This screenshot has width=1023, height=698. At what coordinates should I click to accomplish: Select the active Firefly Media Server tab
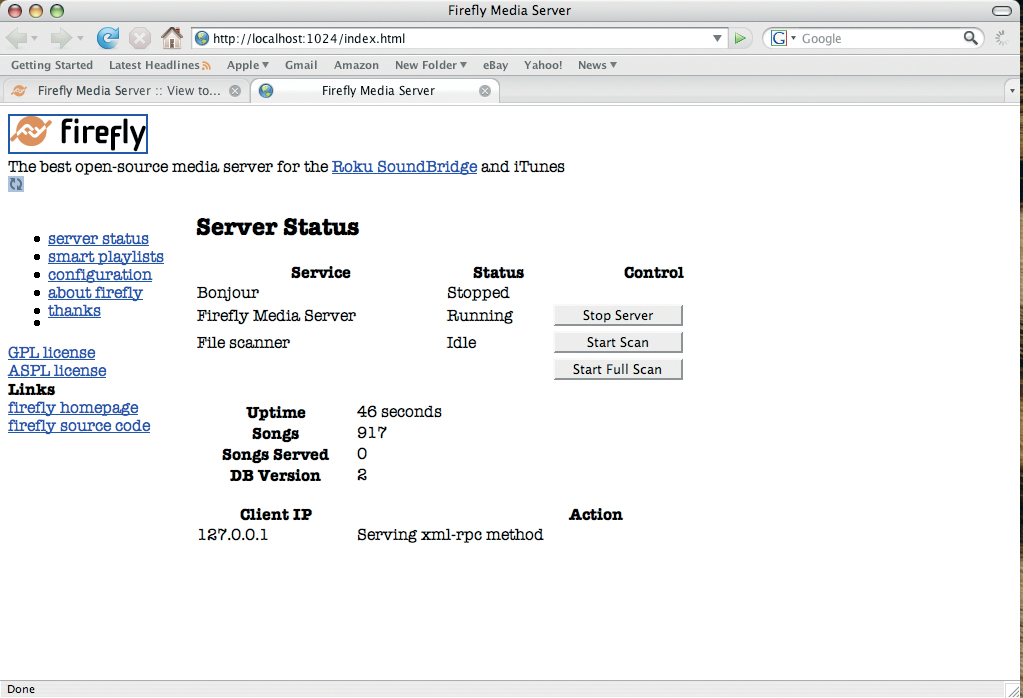tap(375, 91)
